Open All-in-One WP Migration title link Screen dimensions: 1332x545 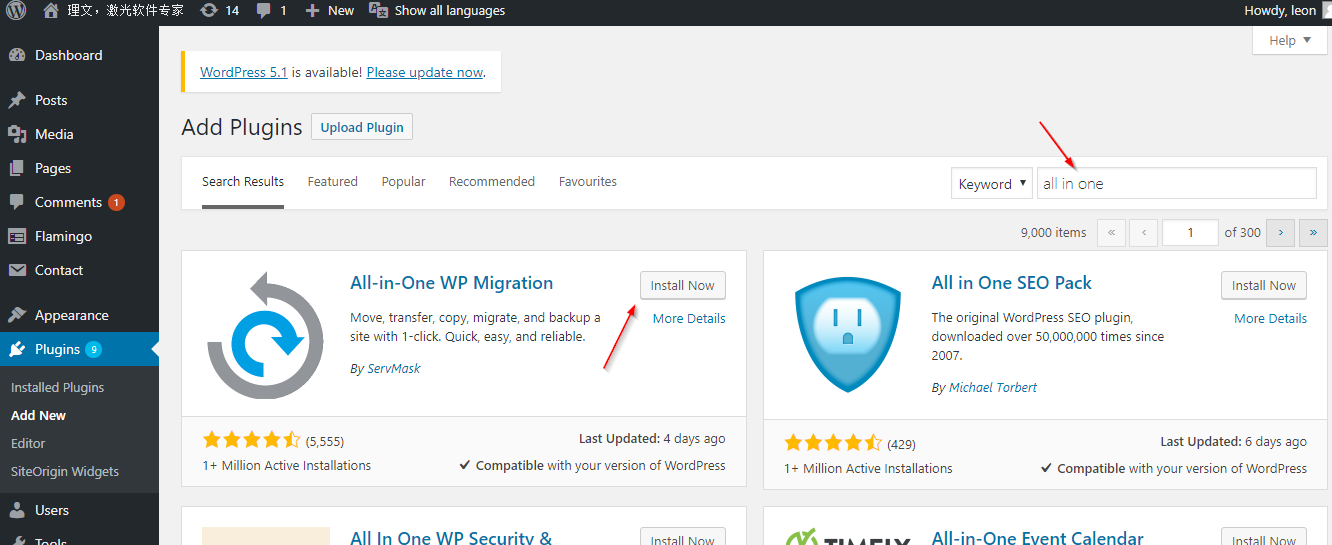(452, 283)
